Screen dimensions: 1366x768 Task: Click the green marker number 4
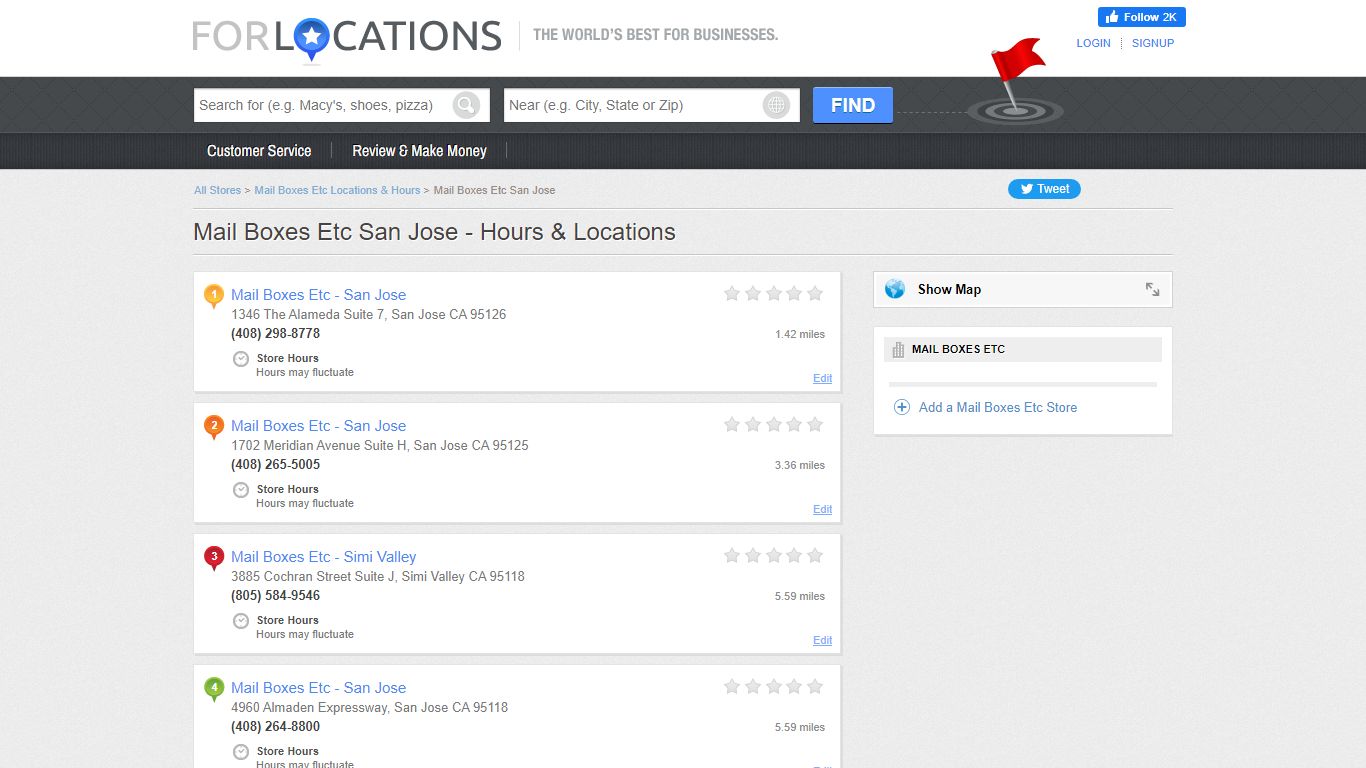coord(213,689)
